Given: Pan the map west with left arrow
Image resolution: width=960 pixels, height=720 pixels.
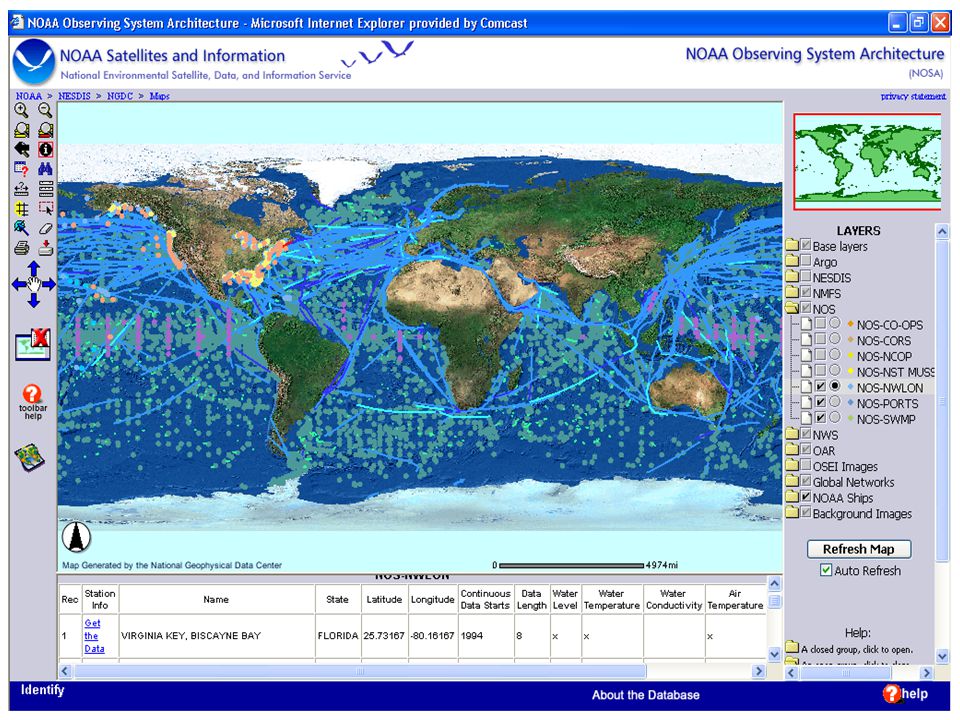Looking at the screenshot, I should [x=18, y=284].
